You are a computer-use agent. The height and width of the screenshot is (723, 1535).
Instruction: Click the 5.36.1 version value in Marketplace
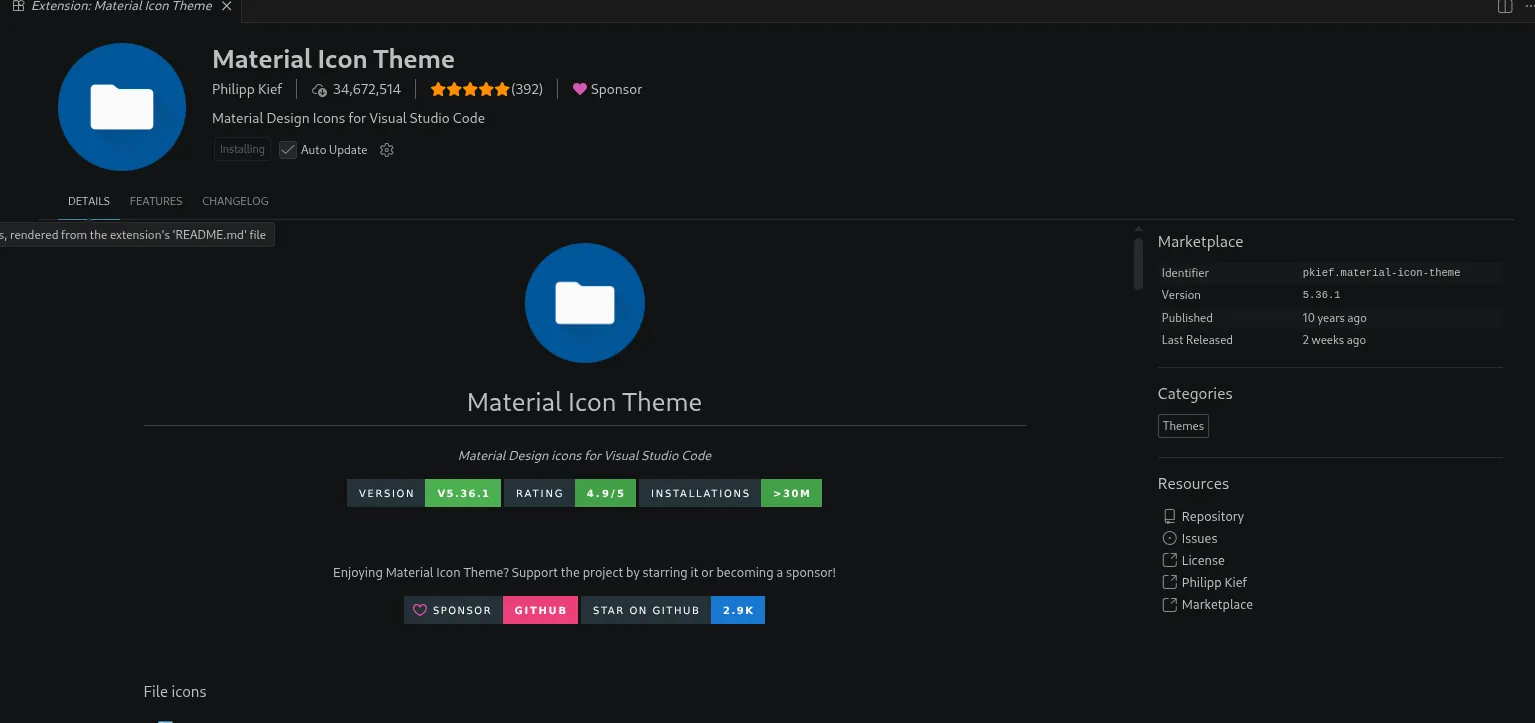point(1321,295)
